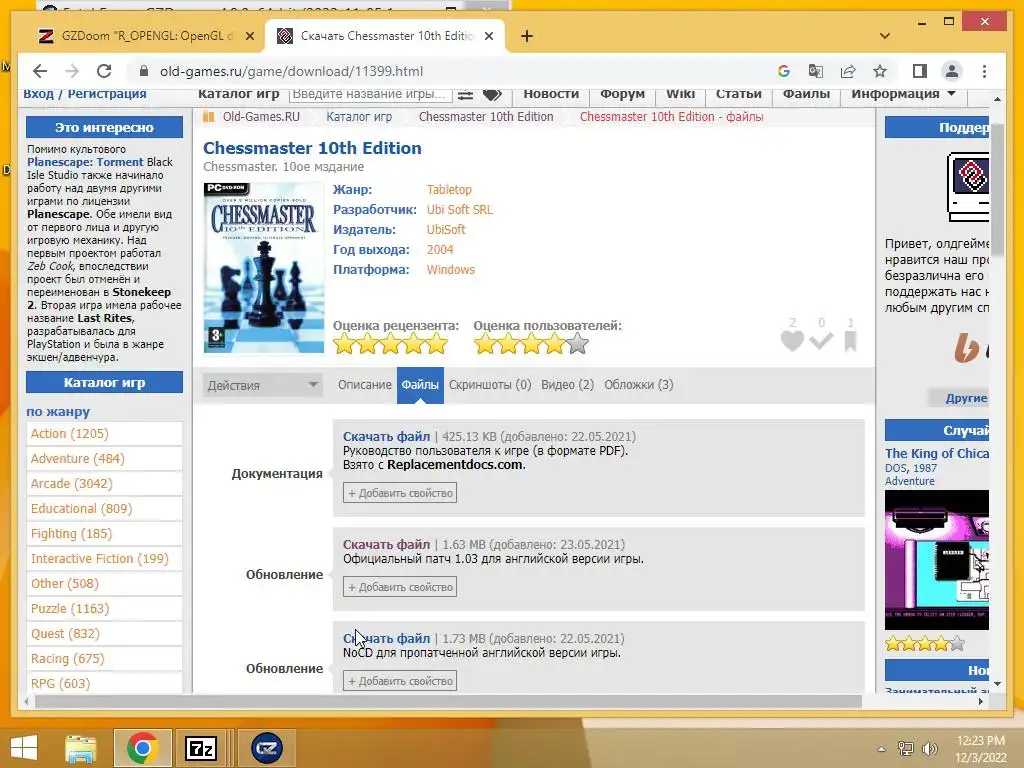Open the Replacementdocs.com link

click(x=455, y=464)
